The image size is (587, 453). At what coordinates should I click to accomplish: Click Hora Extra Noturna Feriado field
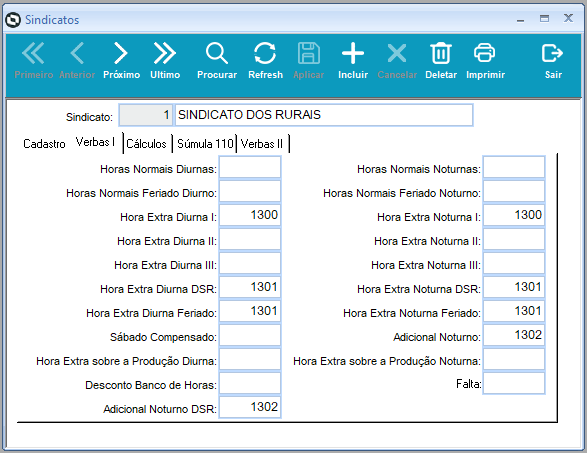click(x=514, y=311)
